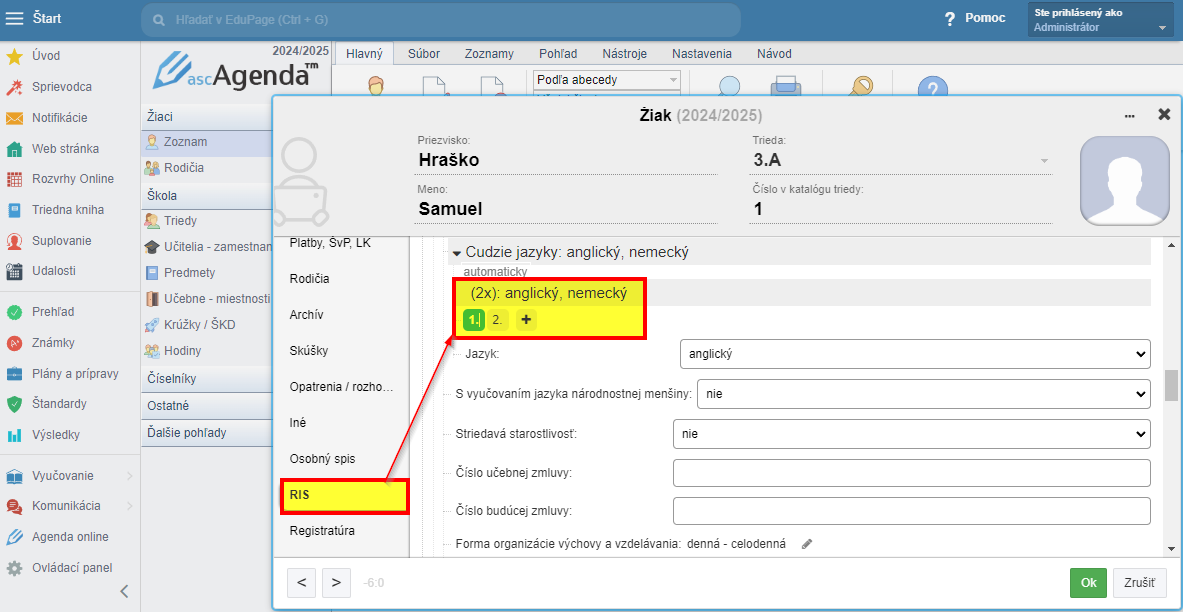
Task: Click the pencil icon next to Forma organizácie
Action: pyautogui.click(x=807, y=544)
